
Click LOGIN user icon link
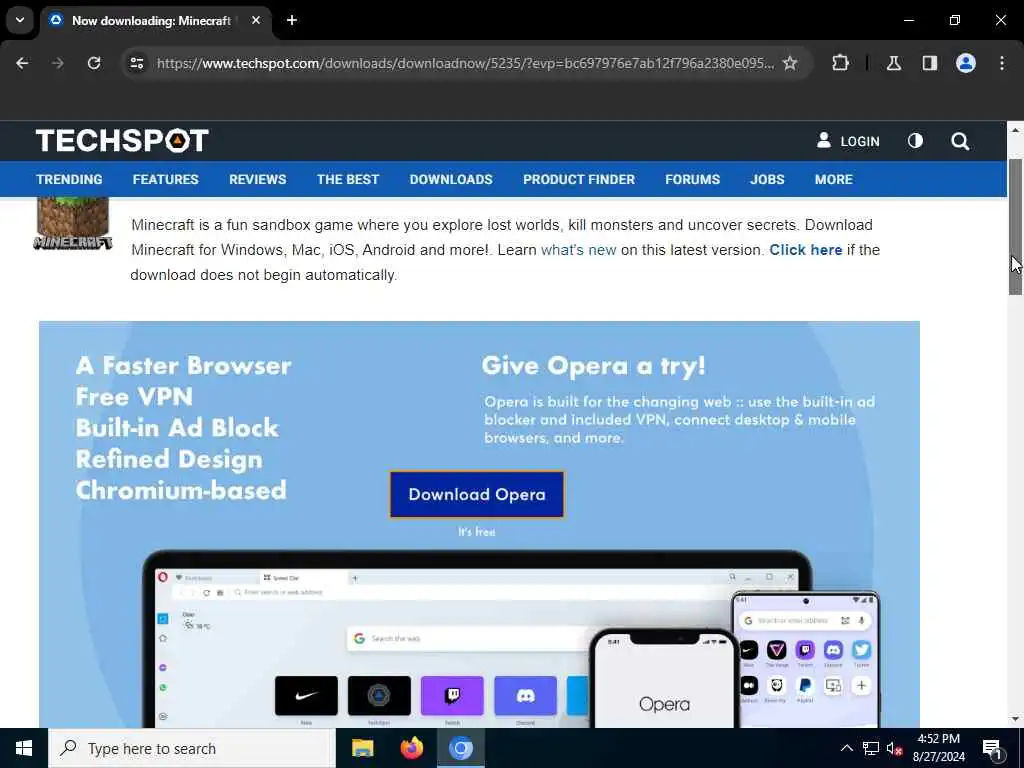point(848,141)
